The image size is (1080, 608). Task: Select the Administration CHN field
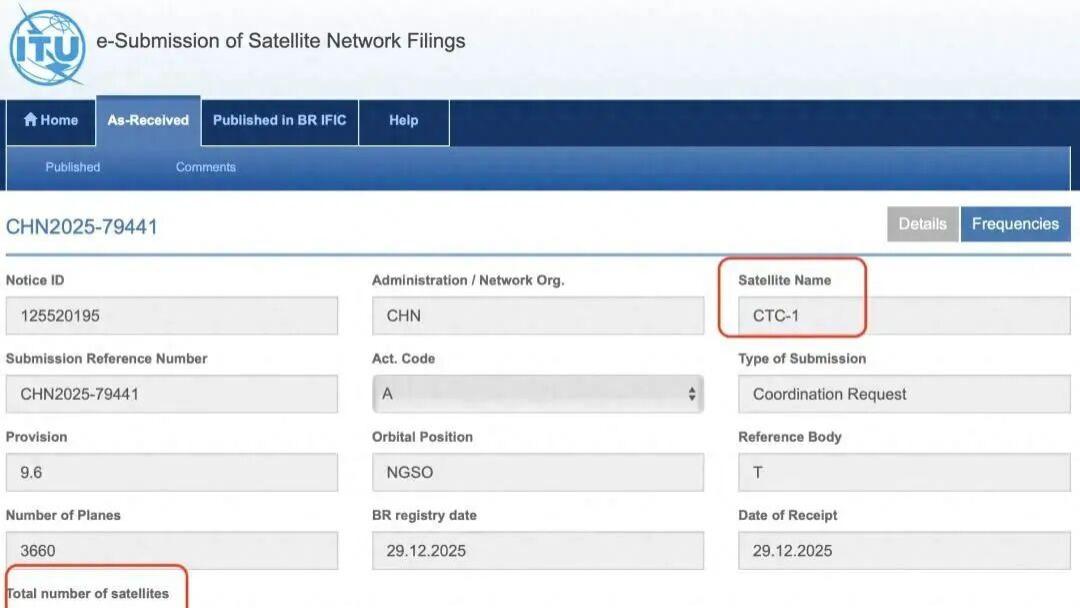coord(537,316)
